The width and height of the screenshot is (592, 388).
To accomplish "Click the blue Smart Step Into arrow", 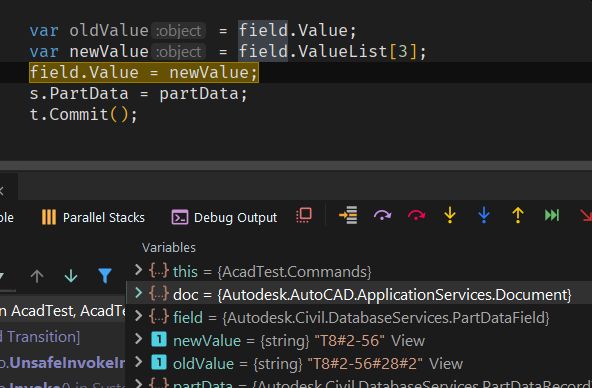I will tap(484, 216).
